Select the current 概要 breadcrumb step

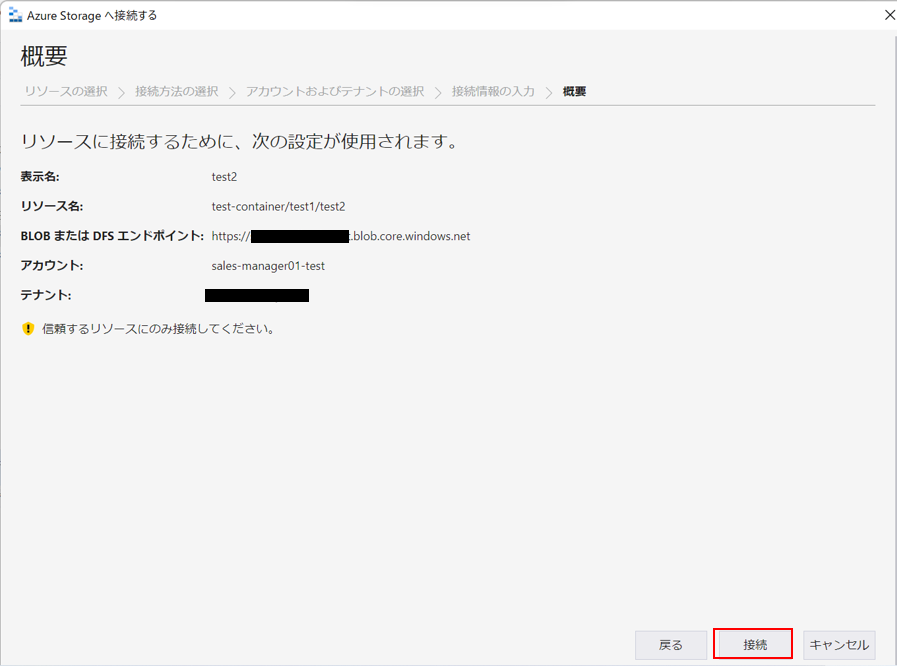click(574, 92)
